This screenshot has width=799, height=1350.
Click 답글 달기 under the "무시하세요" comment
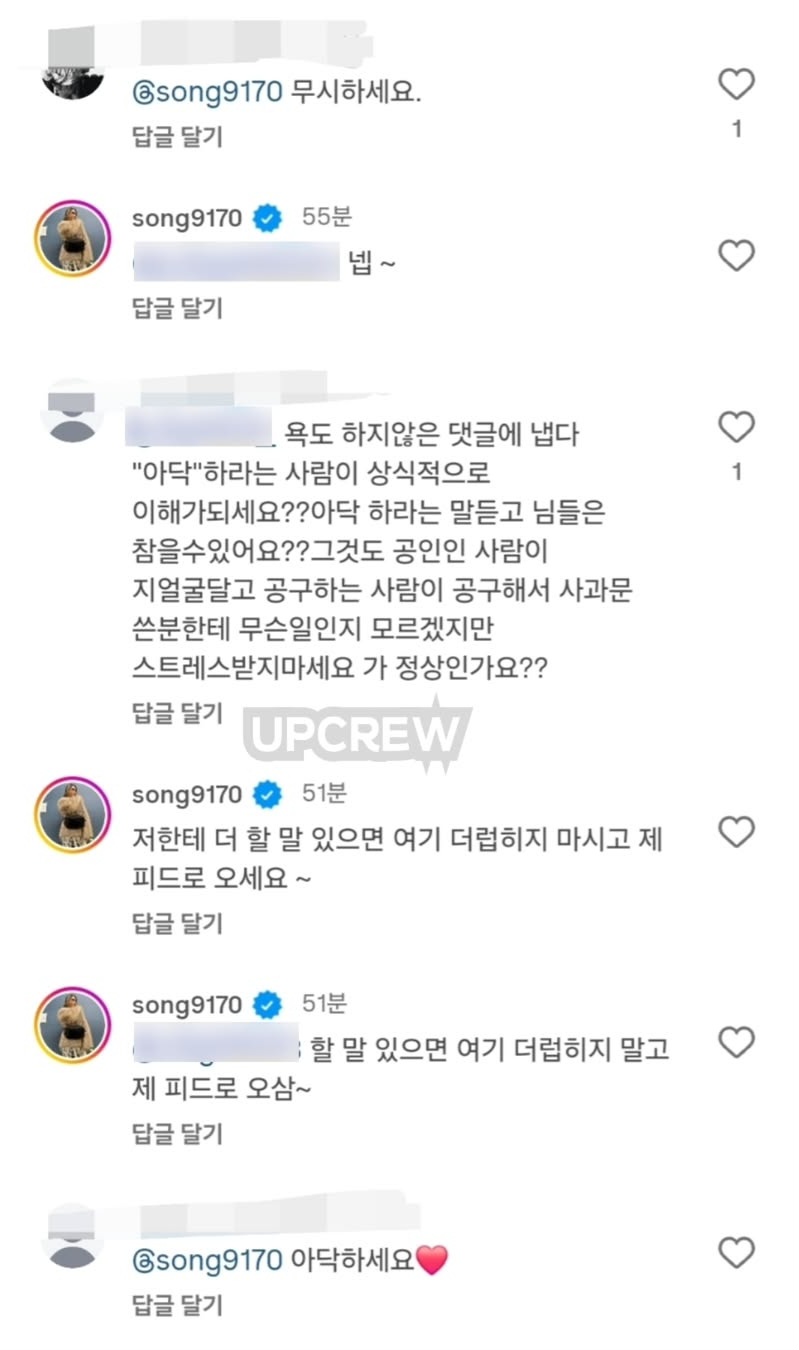point(177,137)
